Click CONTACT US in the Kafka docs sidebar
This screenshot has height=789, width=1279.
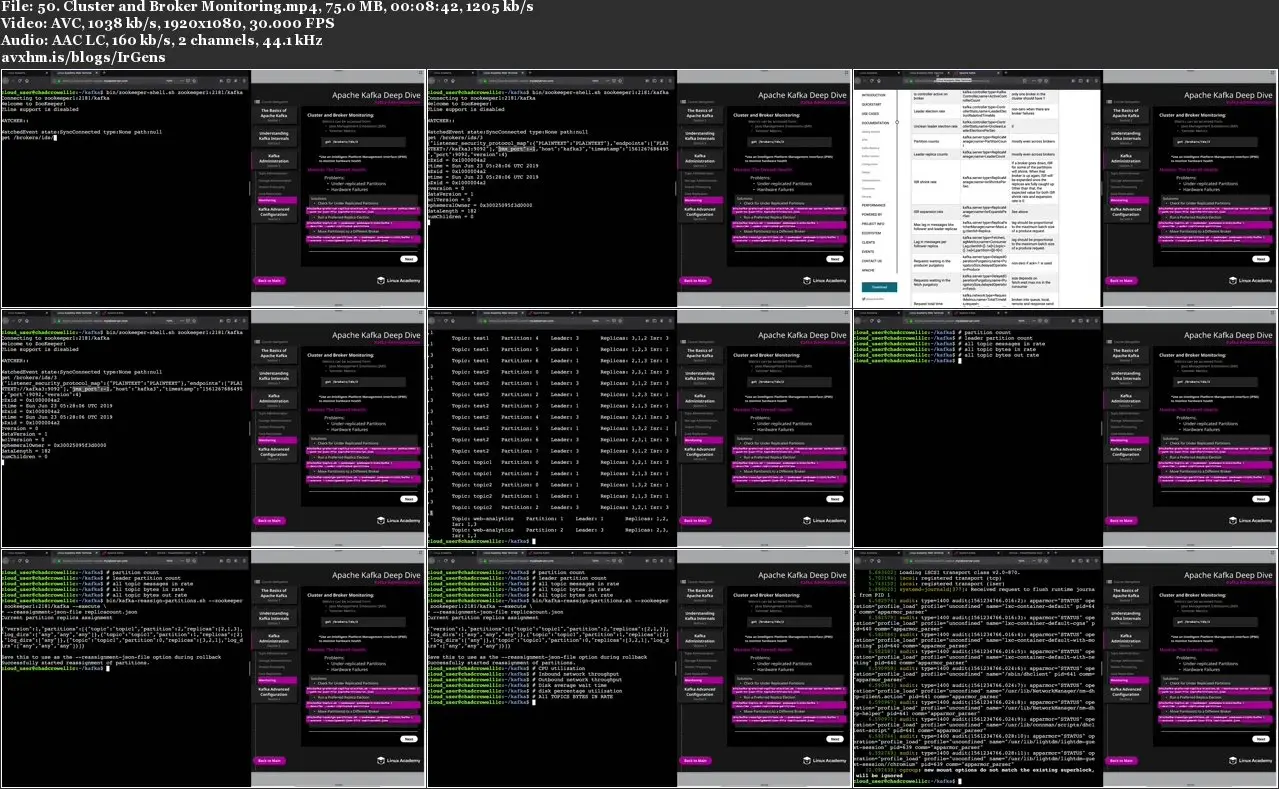coord(872,260)
